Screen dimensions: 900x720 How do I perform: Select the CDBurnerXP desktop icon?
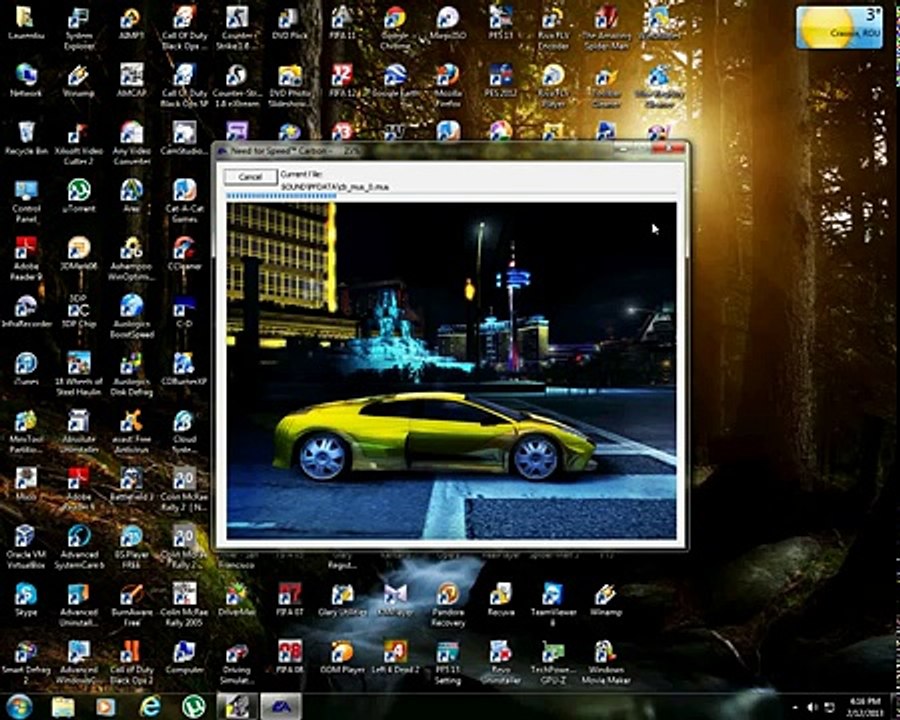pos(184,369)
